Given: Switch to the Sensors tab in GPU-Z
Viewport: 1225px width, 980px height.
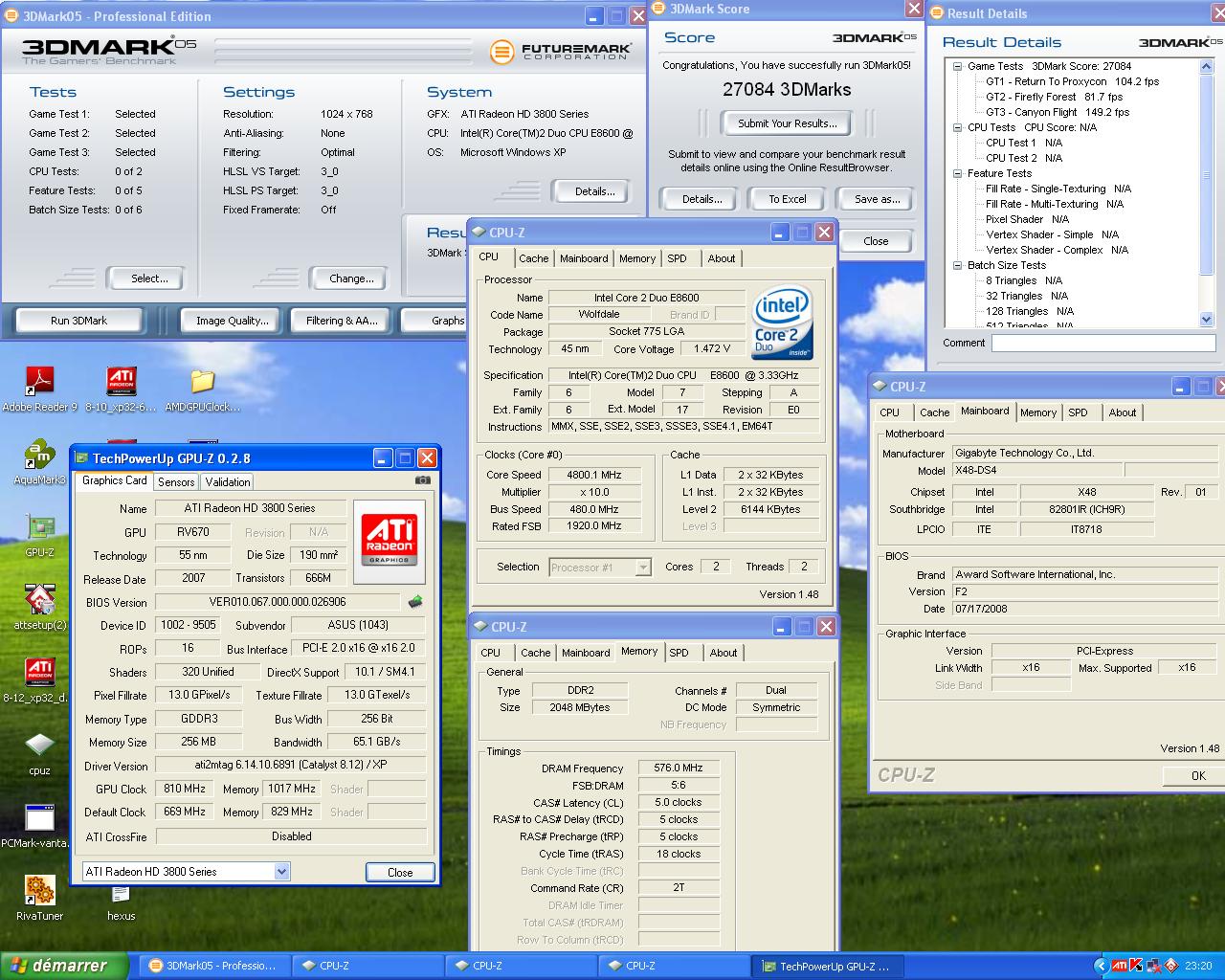Looking at the screenshot, I should (176, 482).
